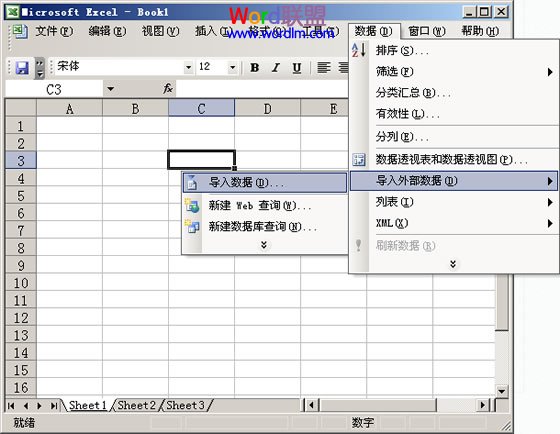Screen dimensions: 560x434
Task: Click inside the formula bar input
Action: point(262,89)
